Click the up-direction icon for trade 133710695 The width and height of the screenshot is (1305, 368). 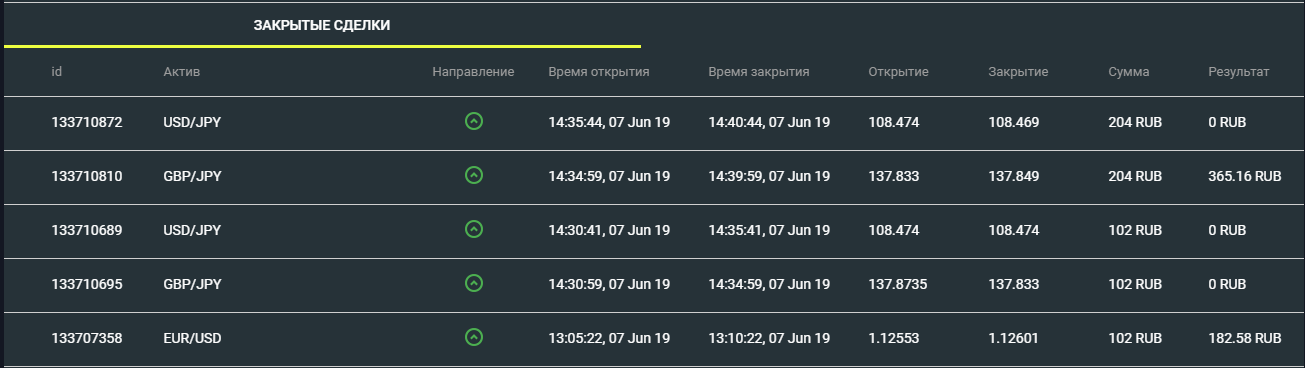coord(474,284)
